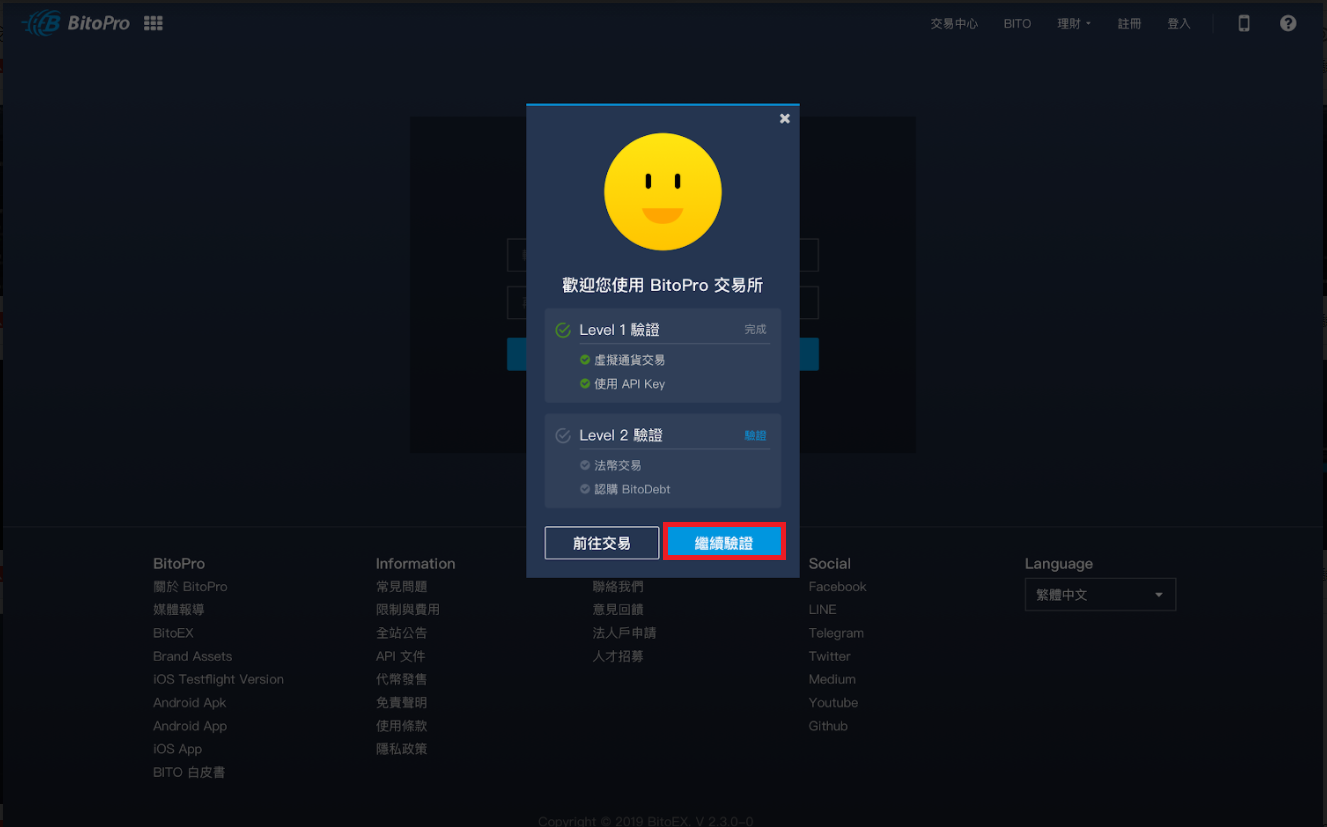Open the Android Apk footer link

[189, 703]
